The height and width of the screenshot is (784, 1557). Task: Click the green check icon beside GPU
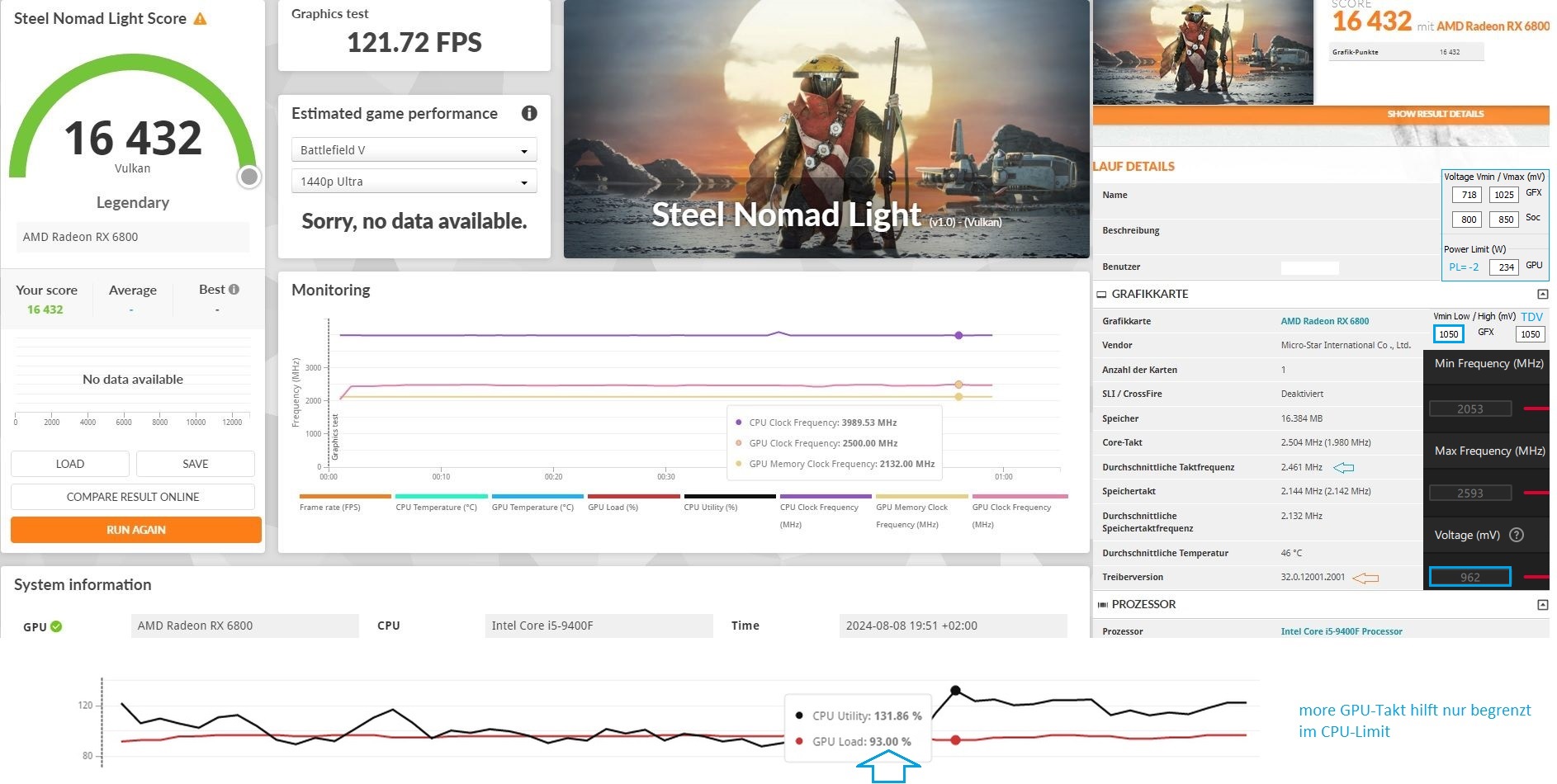pos(56,626)
